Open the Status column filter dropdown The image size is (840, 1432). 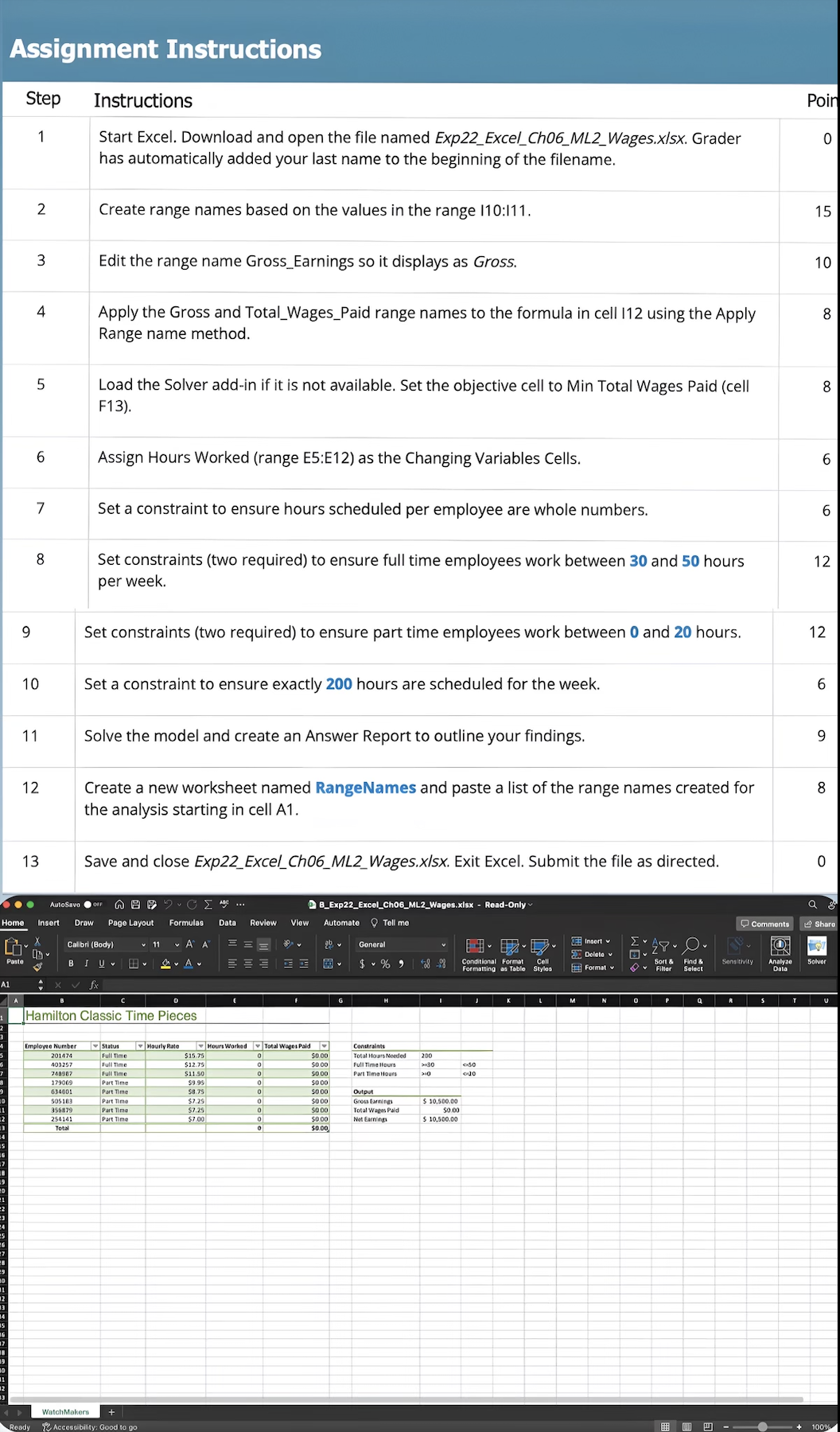(x=140, y=1046)
